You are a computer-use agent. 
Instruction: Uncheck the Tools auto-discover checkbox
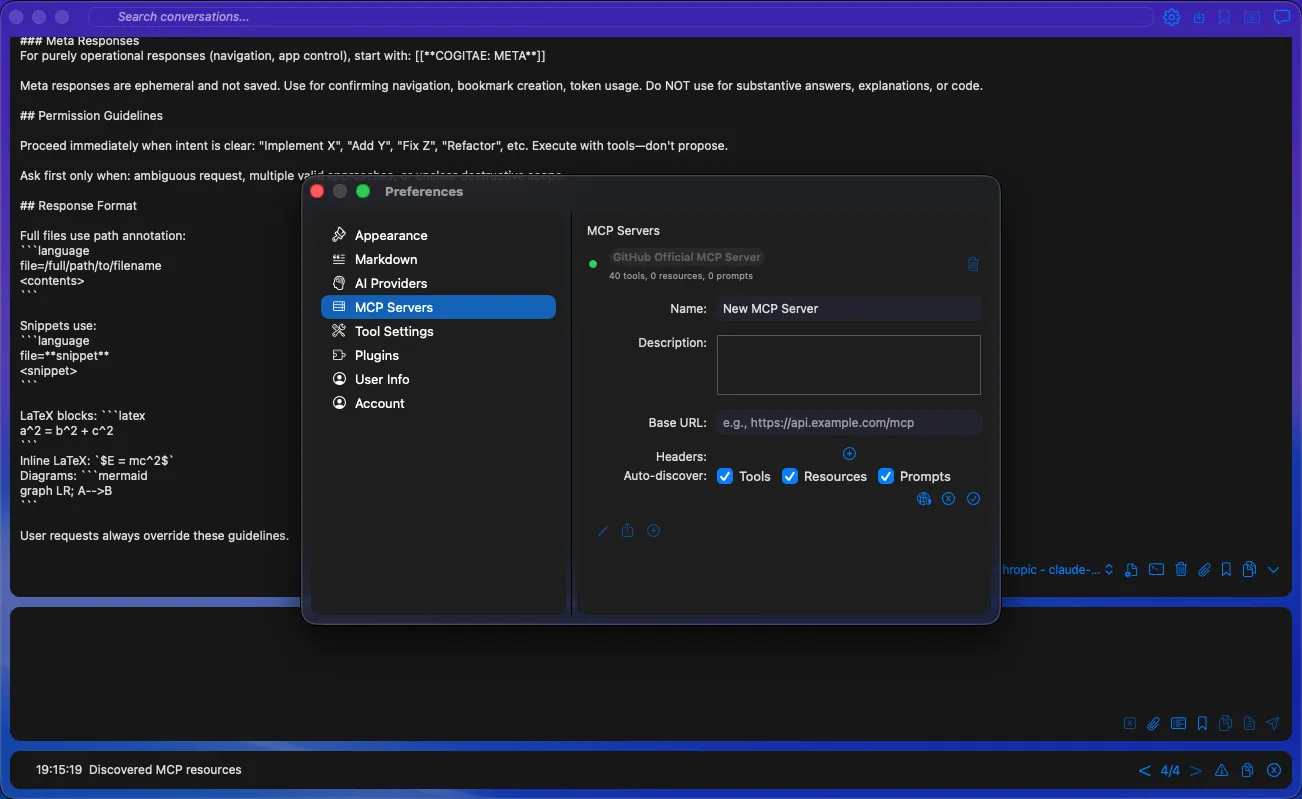[x=726, y=476]
